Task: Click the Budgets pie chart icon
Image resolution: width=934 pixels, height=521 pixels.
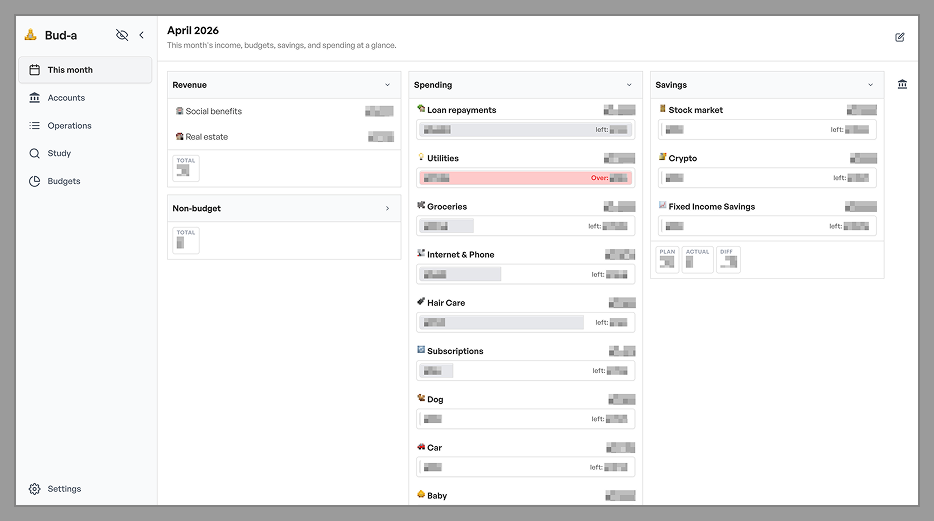Action: [x=35, y=182]
